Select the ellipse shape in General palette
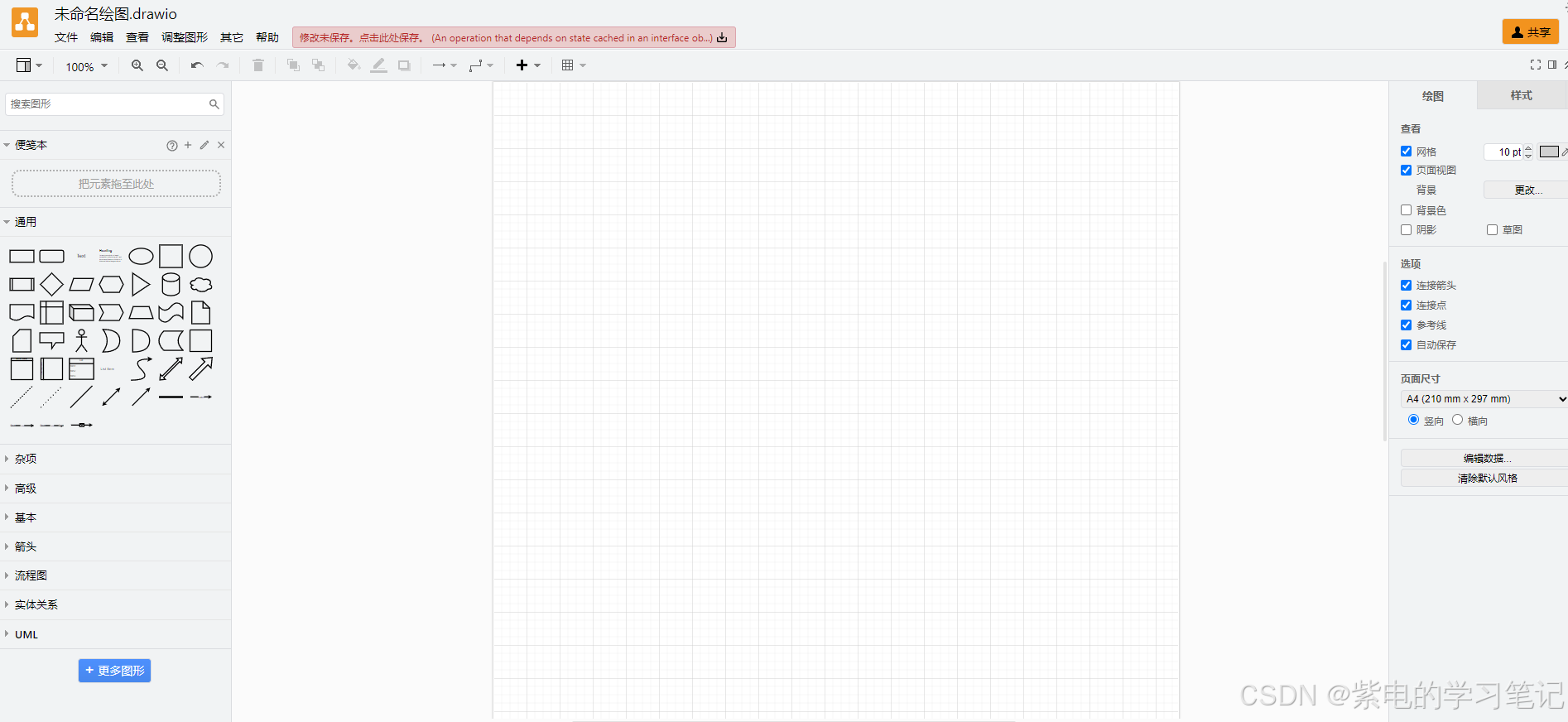1568x722 pixels. point(141,257)
